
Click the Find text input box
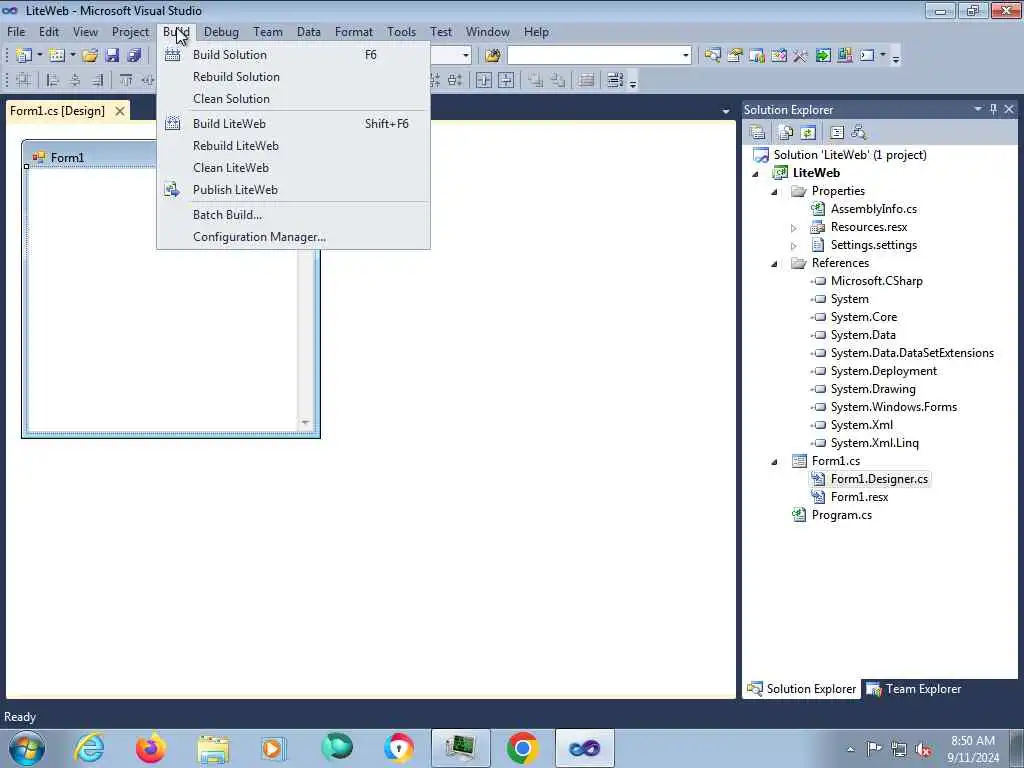594,56
